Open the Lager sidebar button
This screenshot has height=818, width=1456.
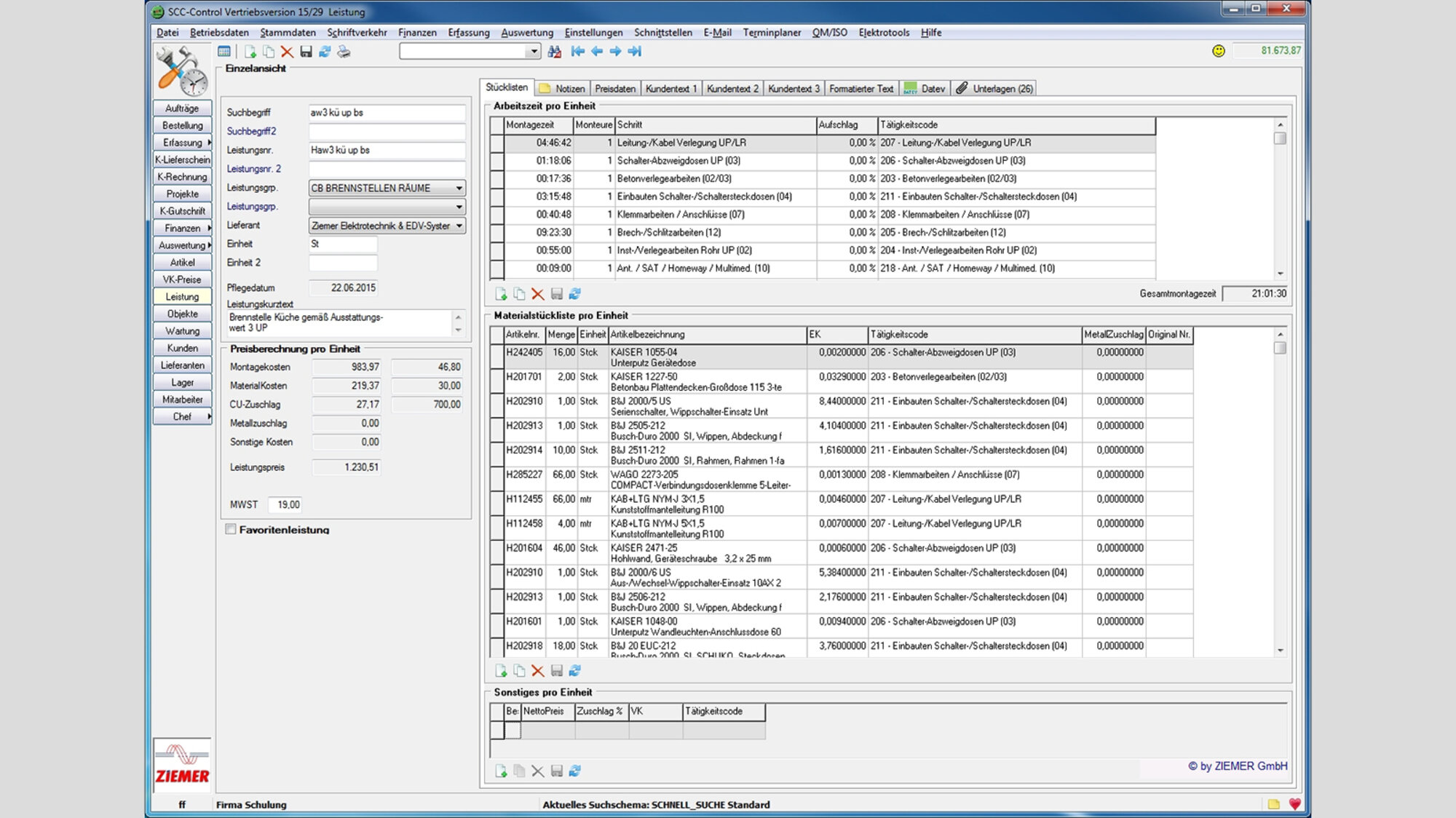(x=182, y=382)
